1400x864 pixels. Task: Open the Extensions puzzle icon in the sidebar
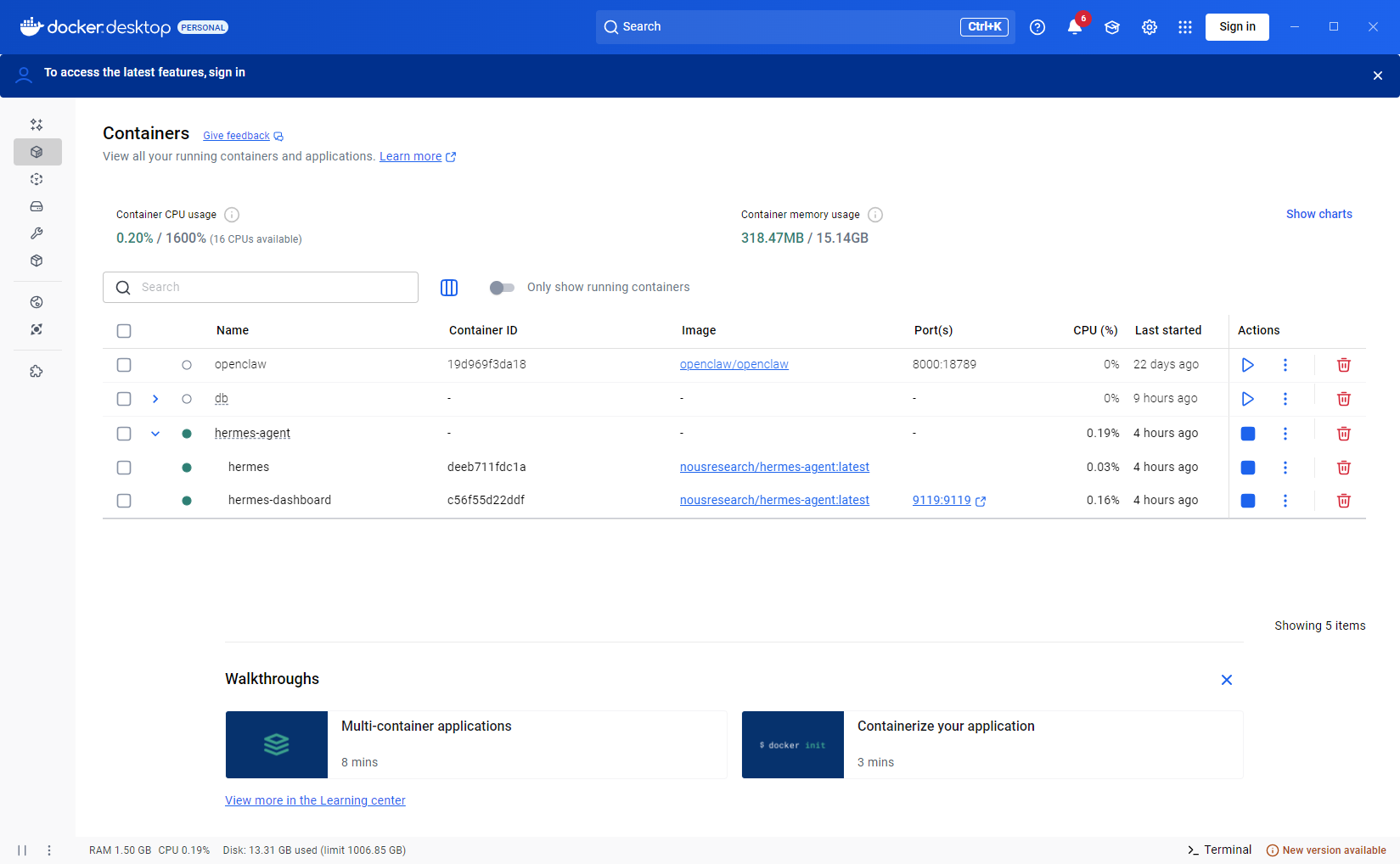point(37,372)
